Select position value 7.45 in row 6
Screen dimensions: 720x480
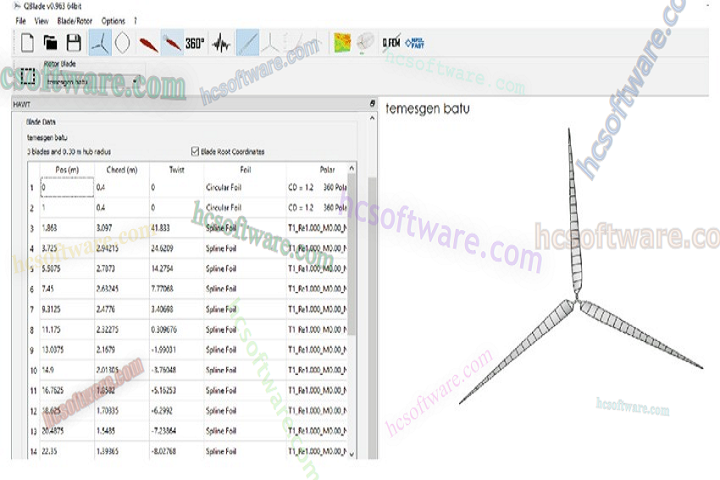[x=67, y=288]
